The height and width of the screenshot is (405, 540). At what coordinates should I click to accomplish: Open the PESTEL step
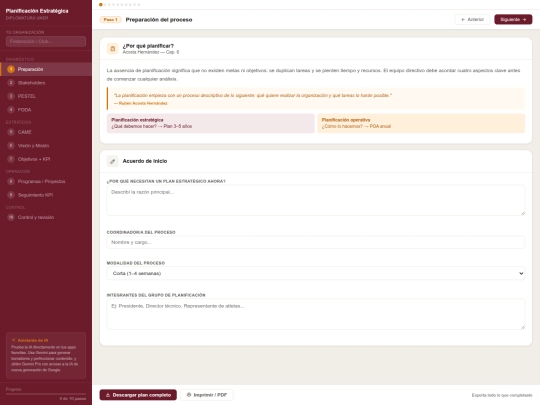(x=46, y=96)
